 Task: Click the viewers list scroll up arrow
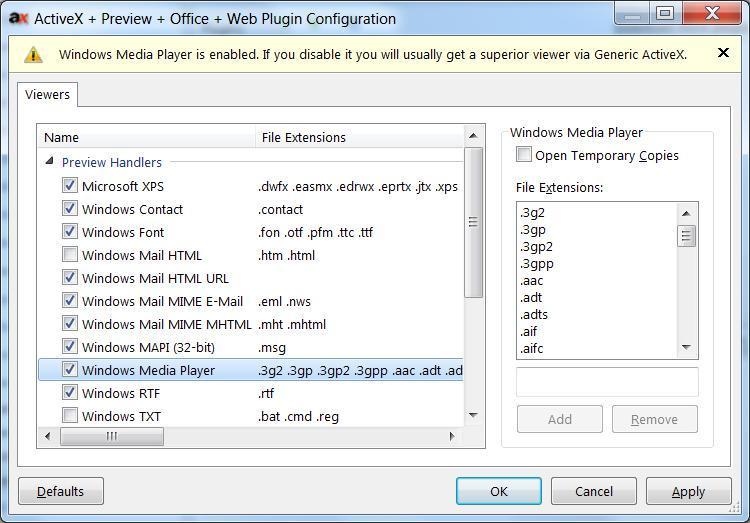(473, 136)
